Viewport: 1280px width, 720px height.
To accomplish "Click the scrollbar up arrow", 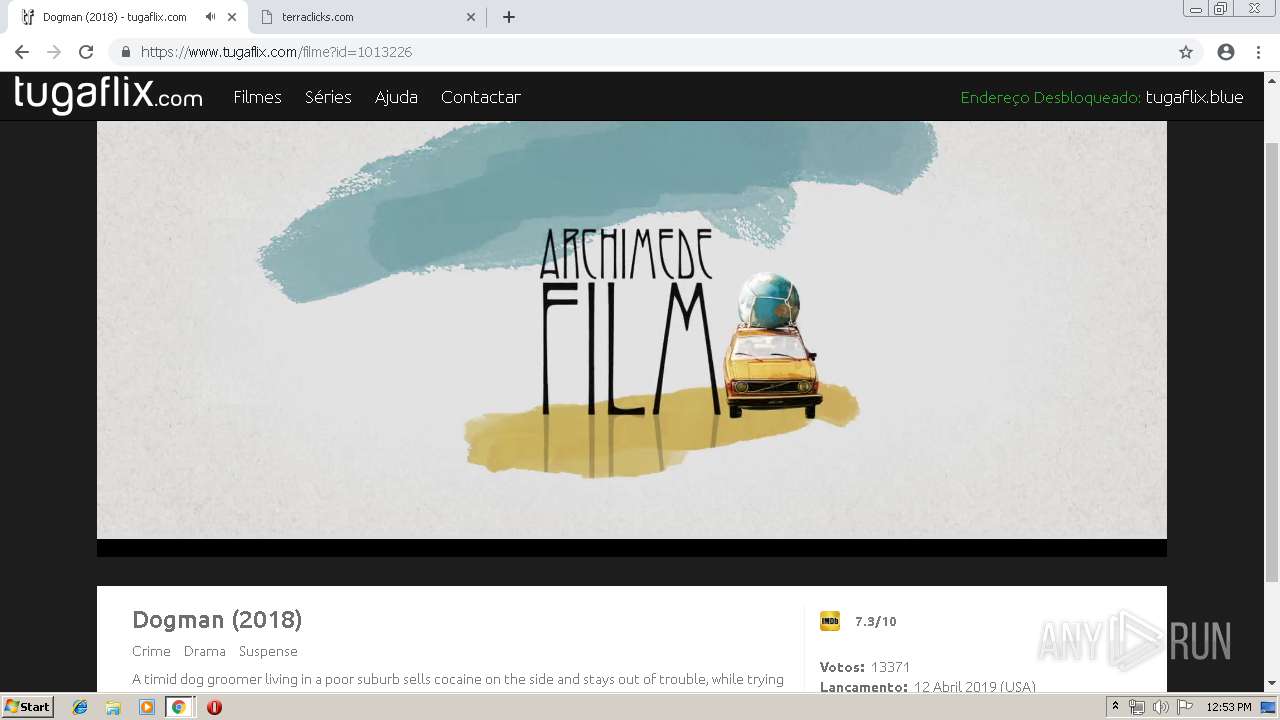I will pos(1272,80).
